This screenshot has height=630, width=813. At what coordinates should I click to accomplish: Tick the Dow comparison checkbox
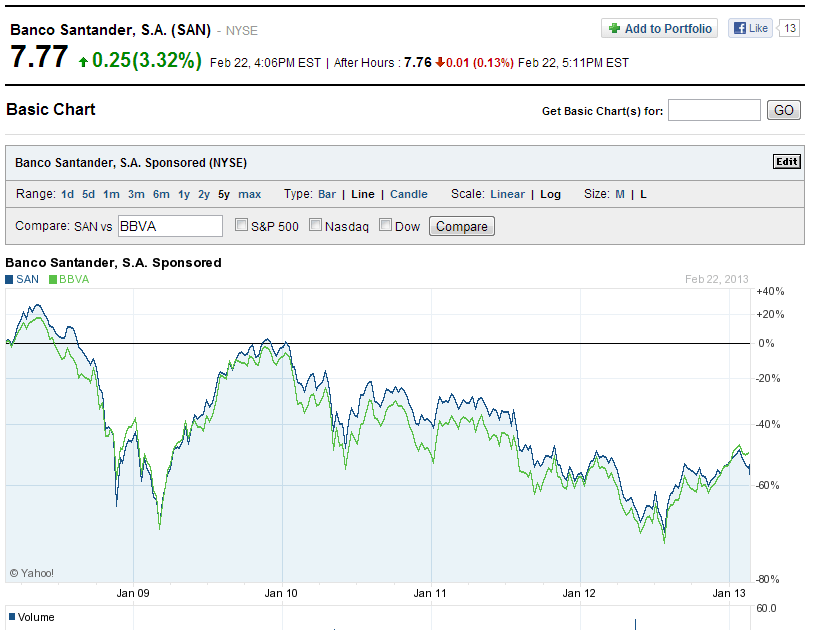pyautogui.click(x=385, y=225)
